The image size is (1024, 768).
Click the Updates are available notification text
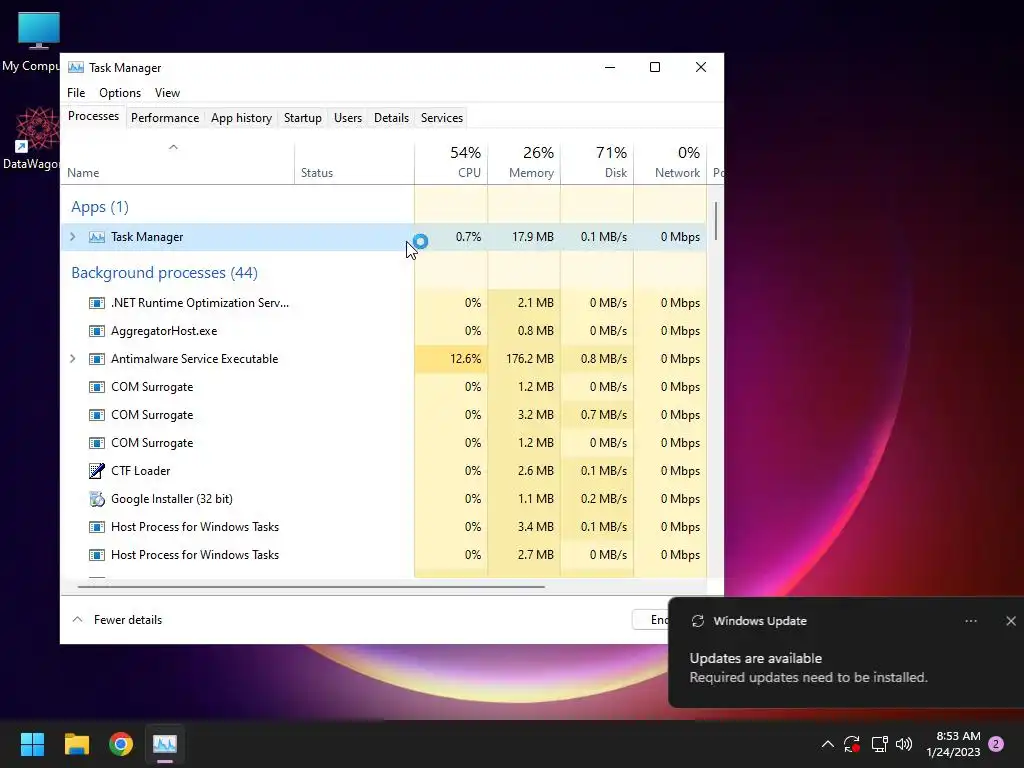756,658
